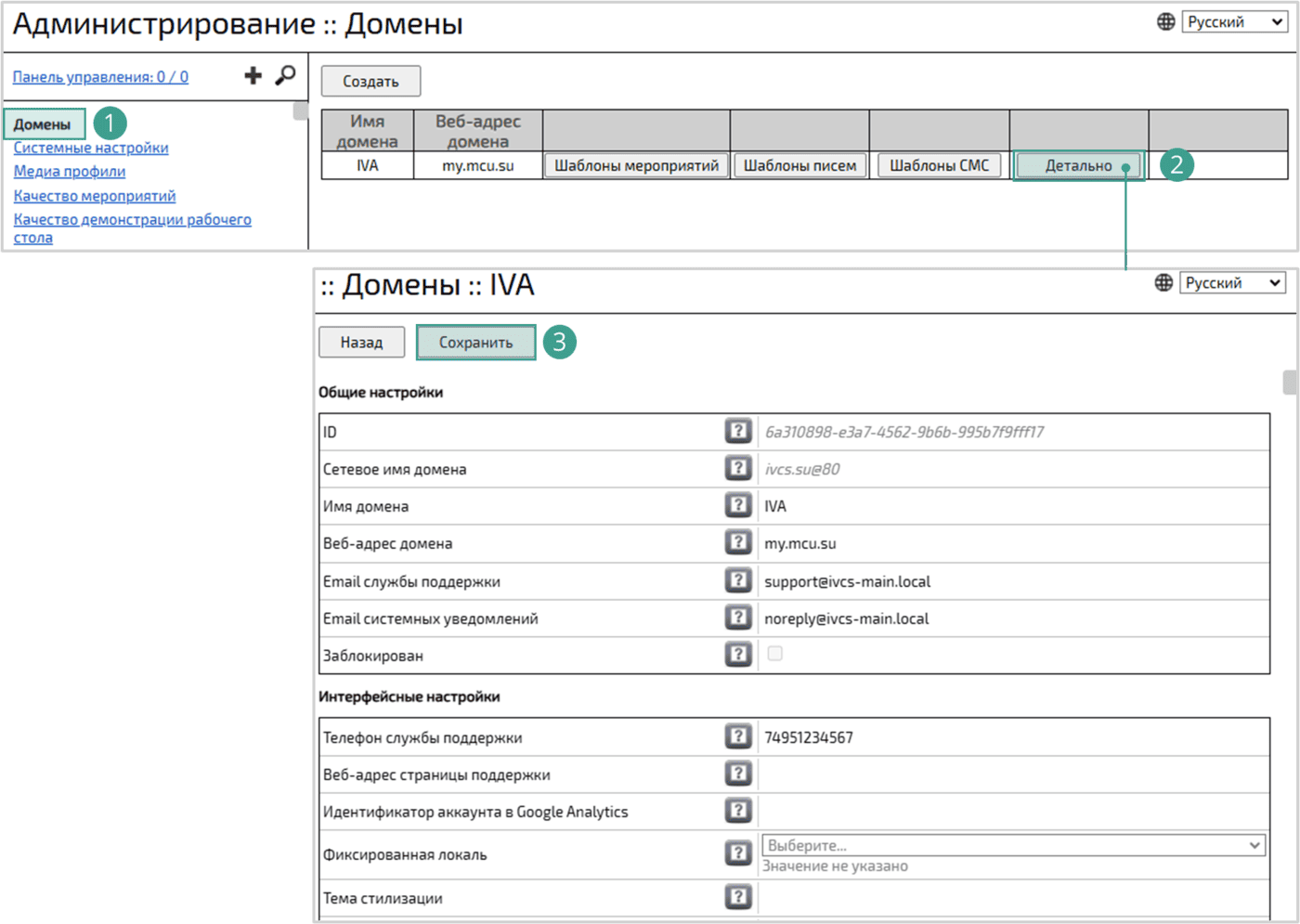Click the Сохранить button
The height and width of the screenshot is (924, 1300).
pos(475,343)
